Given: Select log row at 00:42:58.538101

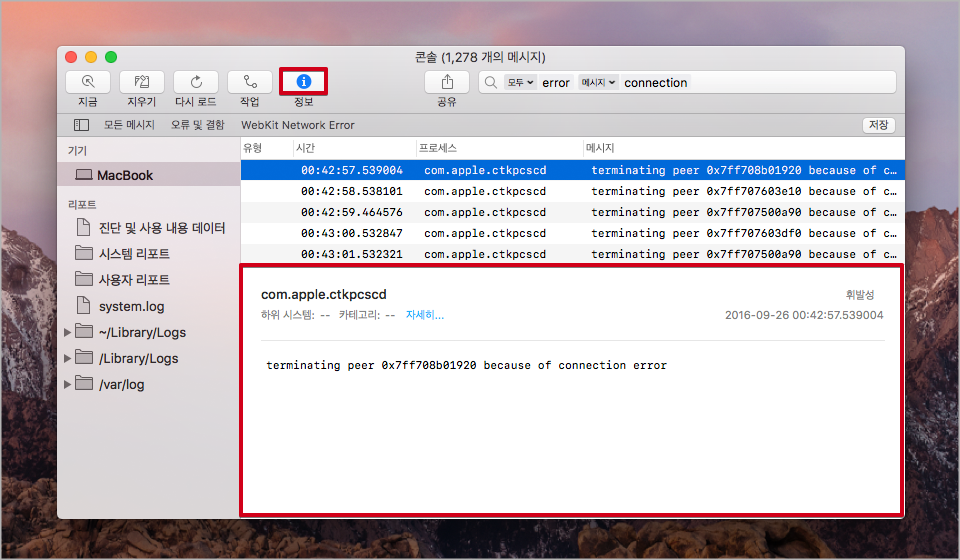Looking at the screenshot, I should tap(572, 191).
